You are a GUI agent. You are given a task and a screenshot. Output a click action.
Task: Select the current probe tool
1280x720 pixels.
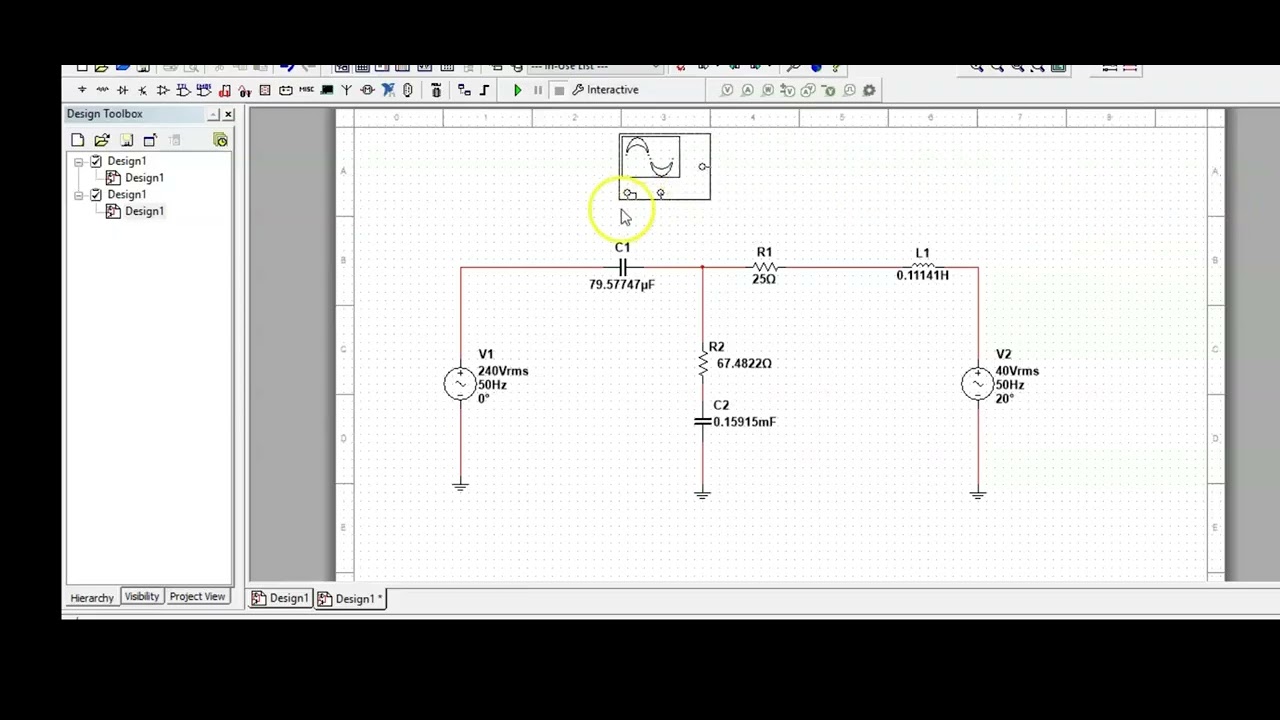click(x=747, y=90)
